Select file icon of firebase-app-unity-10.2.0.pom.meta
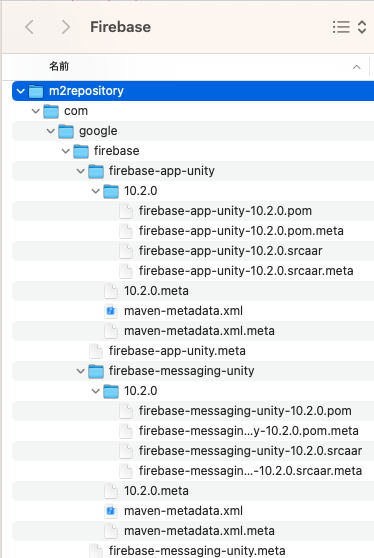 (126, 231)
